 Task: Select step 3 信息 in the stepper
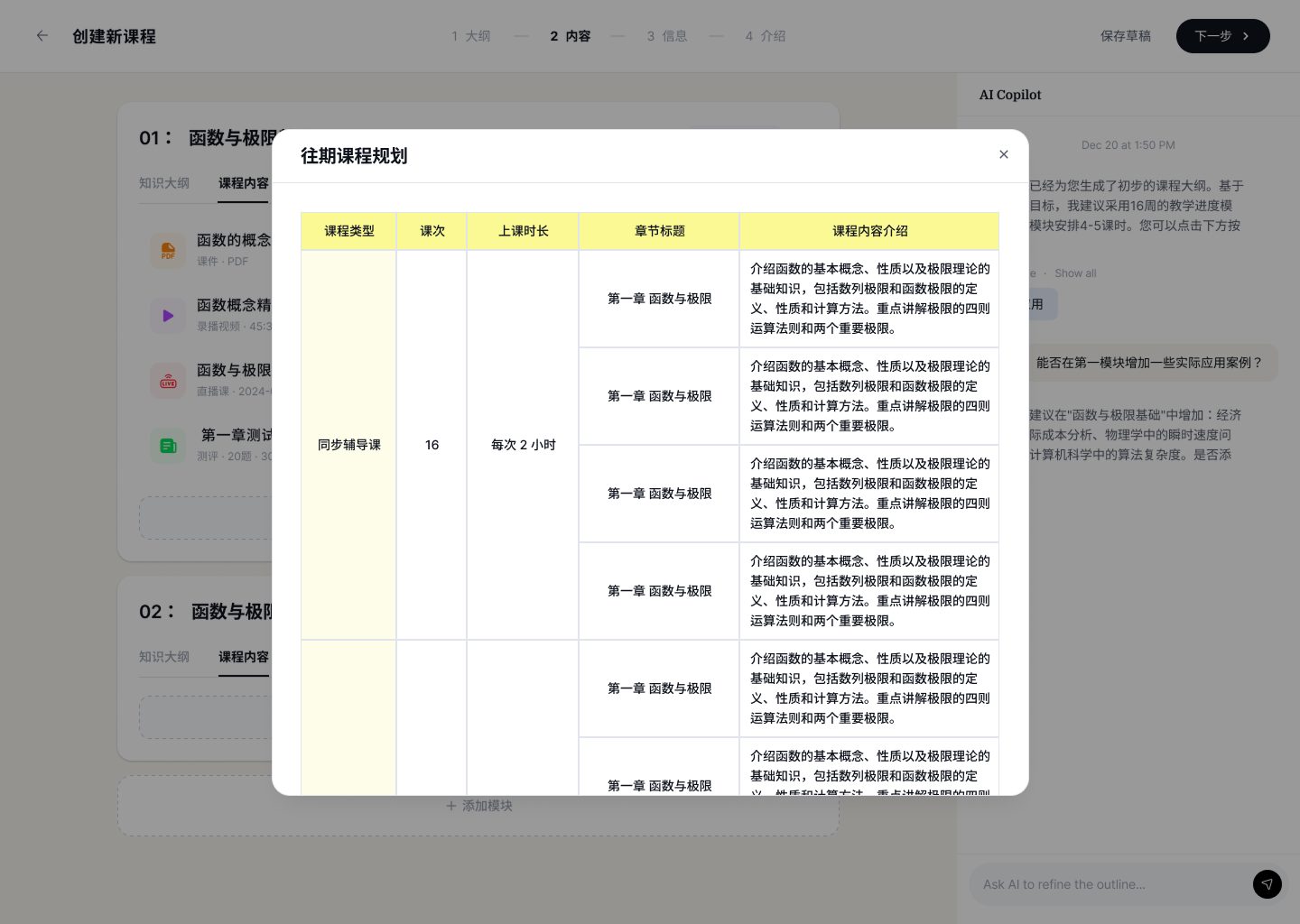[x=666, y=36]
